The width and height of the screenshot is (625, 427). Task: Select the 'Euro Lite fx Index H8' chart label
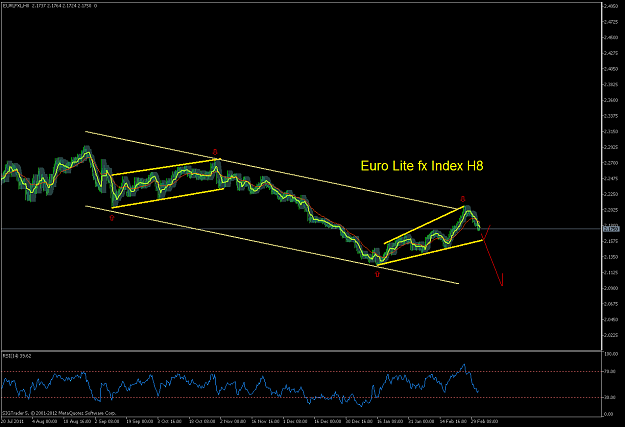point(422,166)
